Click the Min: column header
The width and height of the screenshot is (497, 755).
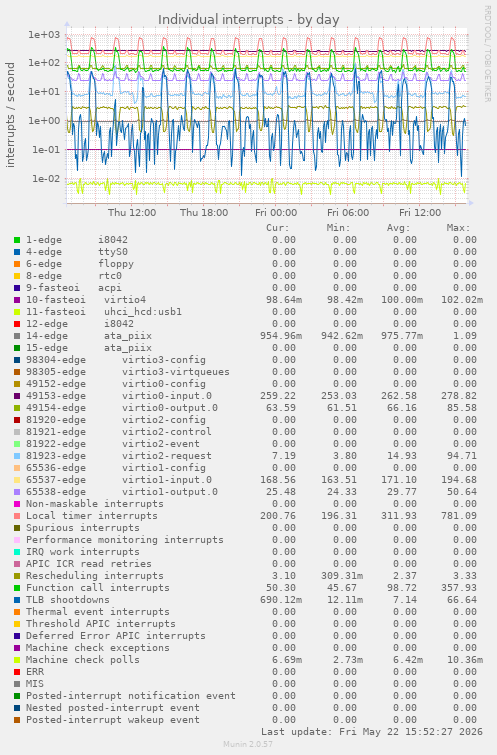339,228
